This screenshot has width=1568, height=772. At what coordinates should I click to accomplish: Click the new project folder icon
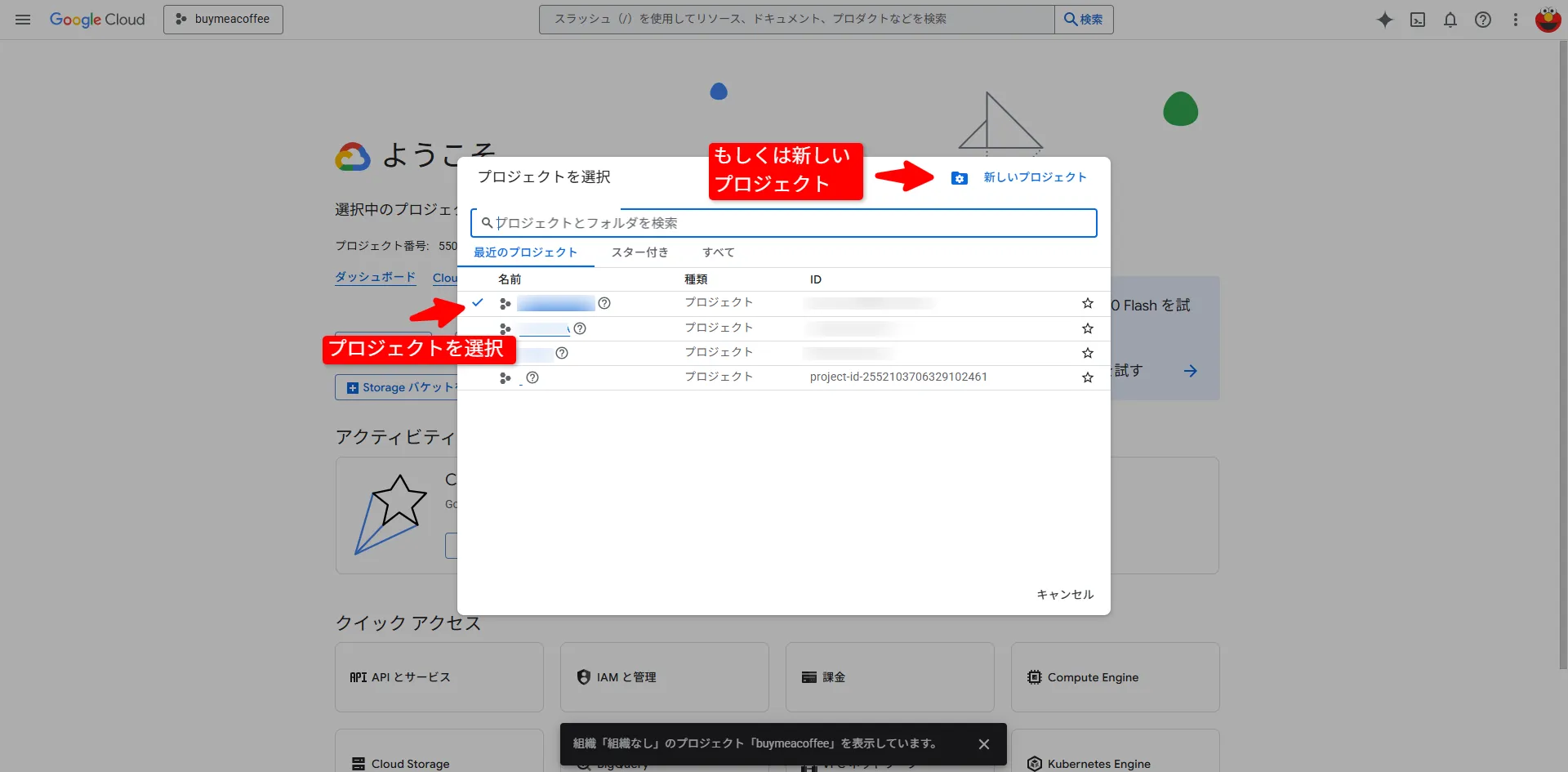tap(960, 178)
